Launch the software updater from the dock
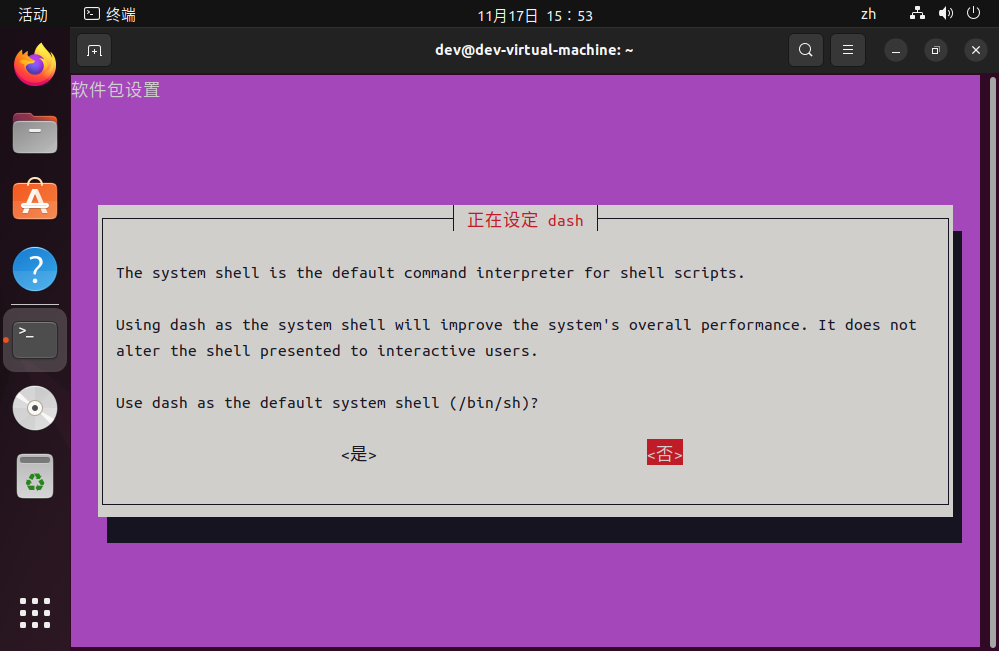Viewport: 999px width, 651px height. 34,476
